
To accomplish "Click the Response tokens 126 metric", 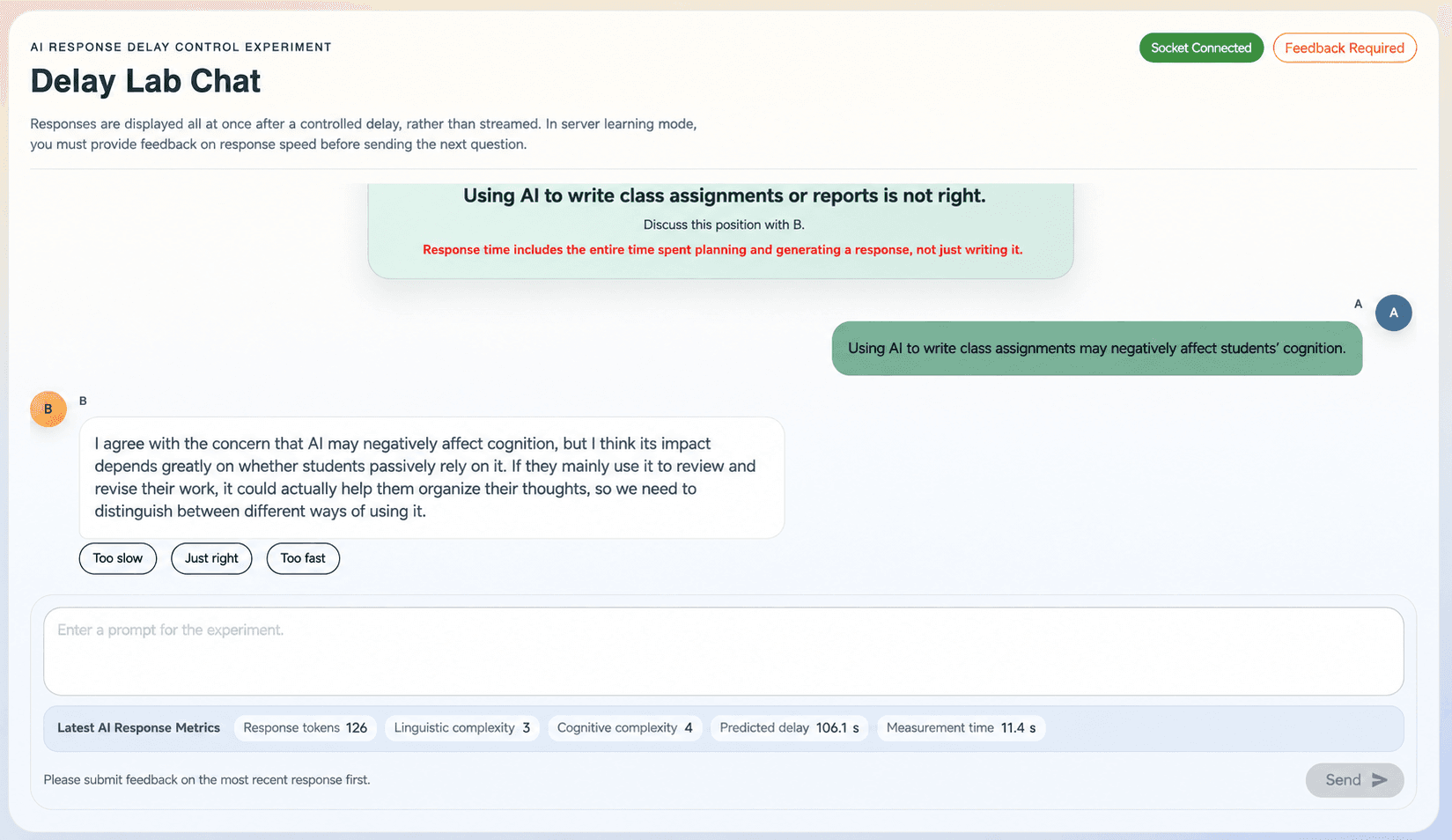I will (x=305, y=728).
